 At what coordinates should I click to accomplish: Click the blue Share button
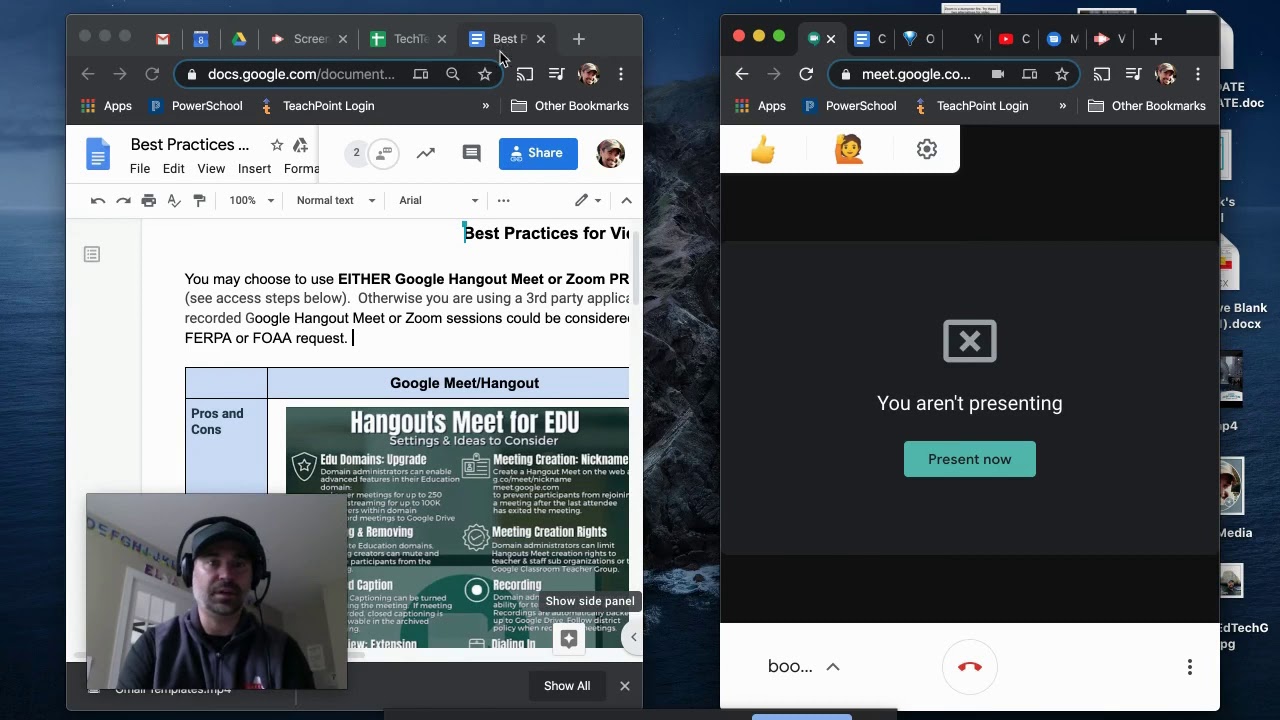point(538,153)
